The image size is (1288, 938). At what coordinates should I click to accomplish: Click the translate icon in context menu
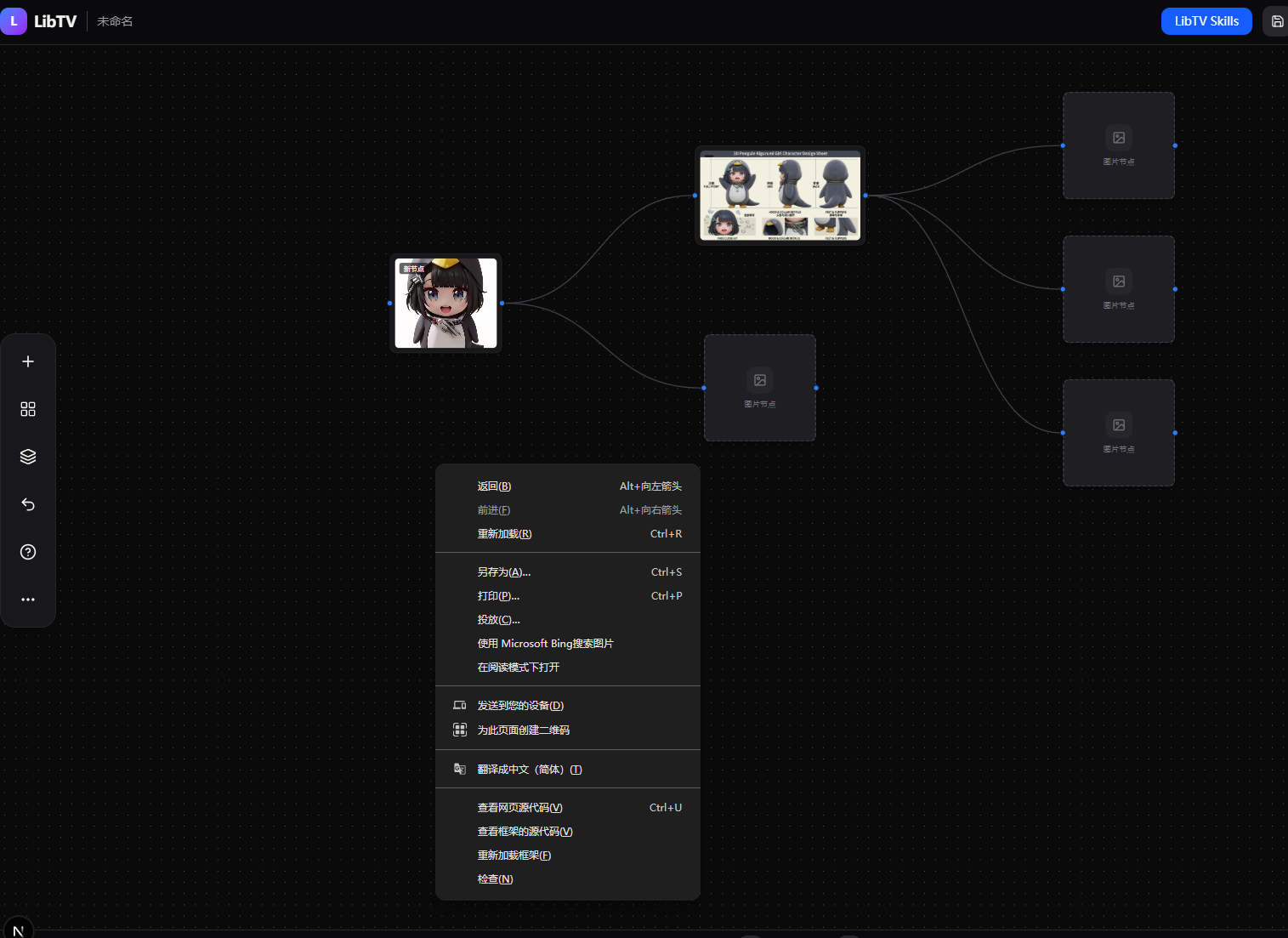point(460,769)
